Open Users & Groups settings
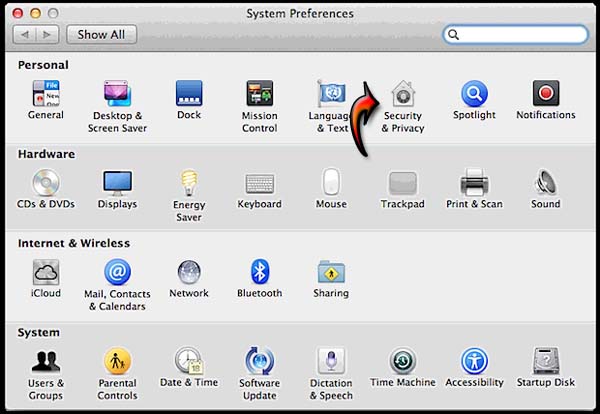The image size is (600, 414). click(x=46, y=362)
